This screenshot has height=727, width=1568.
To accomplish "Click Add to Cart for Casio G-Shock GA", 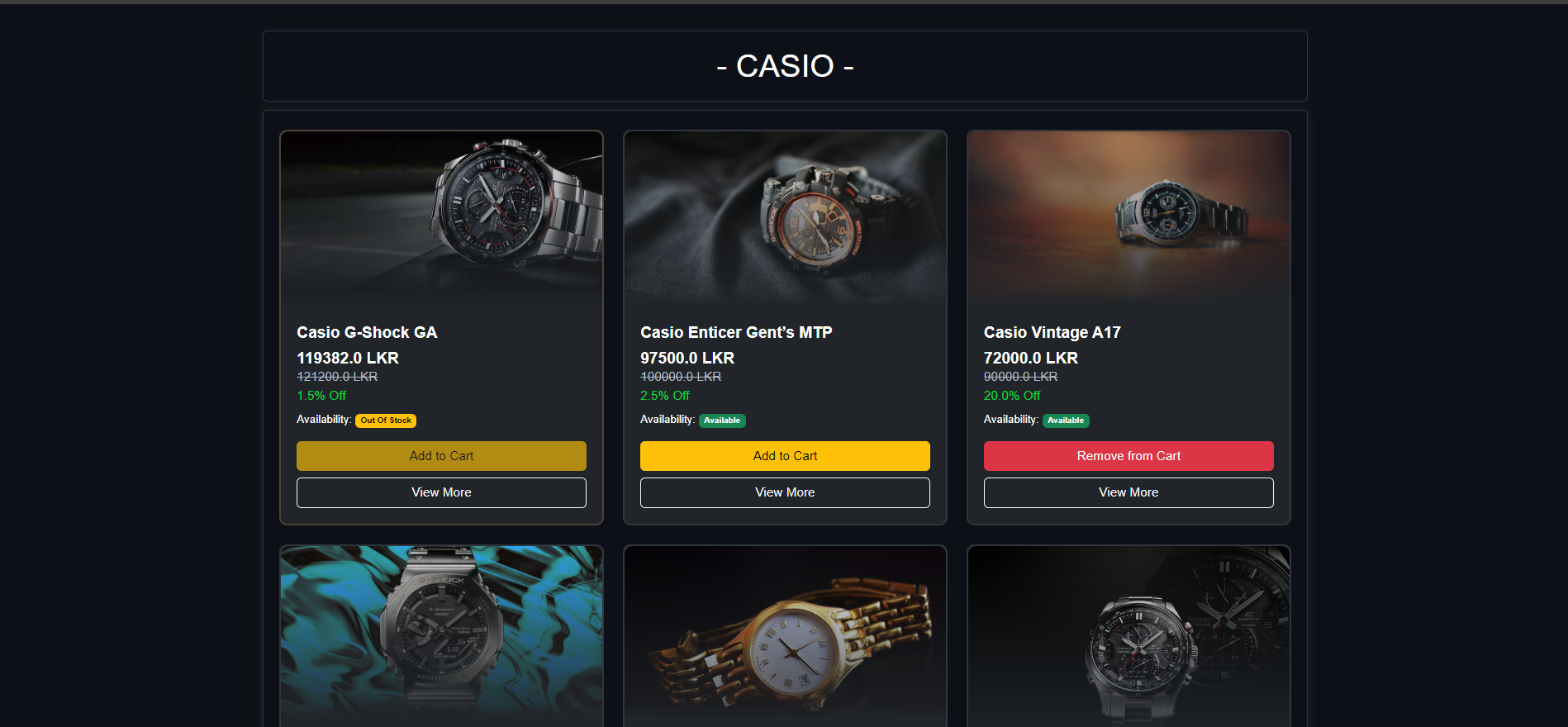I will tap(441, 456).
